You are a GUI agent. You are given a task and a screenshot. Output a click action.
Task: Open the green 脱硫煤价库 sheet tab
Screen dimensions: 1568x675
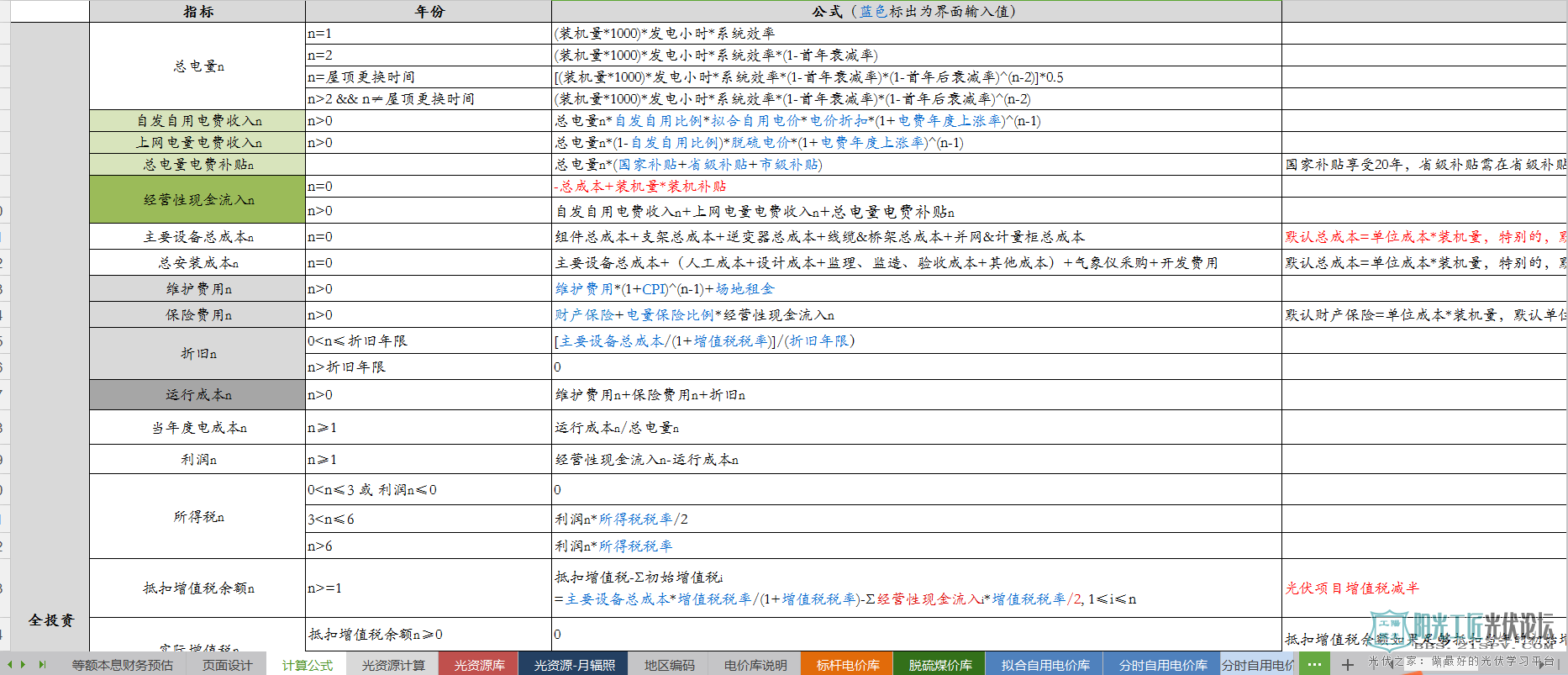[x=940, y=665]
